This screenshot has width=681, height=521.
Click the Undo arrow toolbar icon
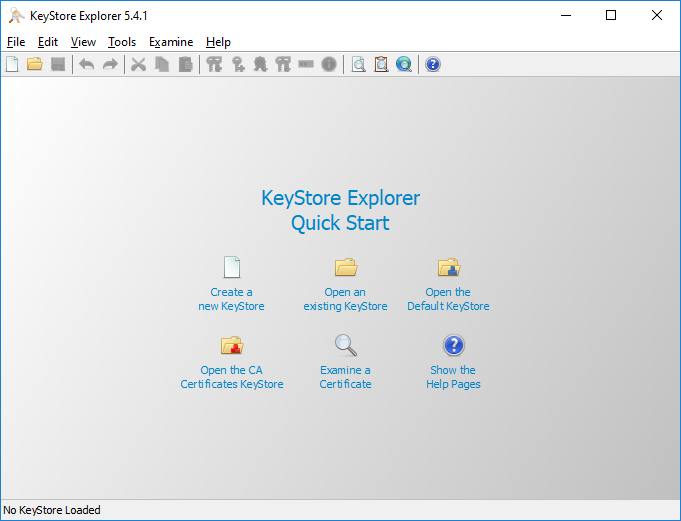[x=87, y=64]
